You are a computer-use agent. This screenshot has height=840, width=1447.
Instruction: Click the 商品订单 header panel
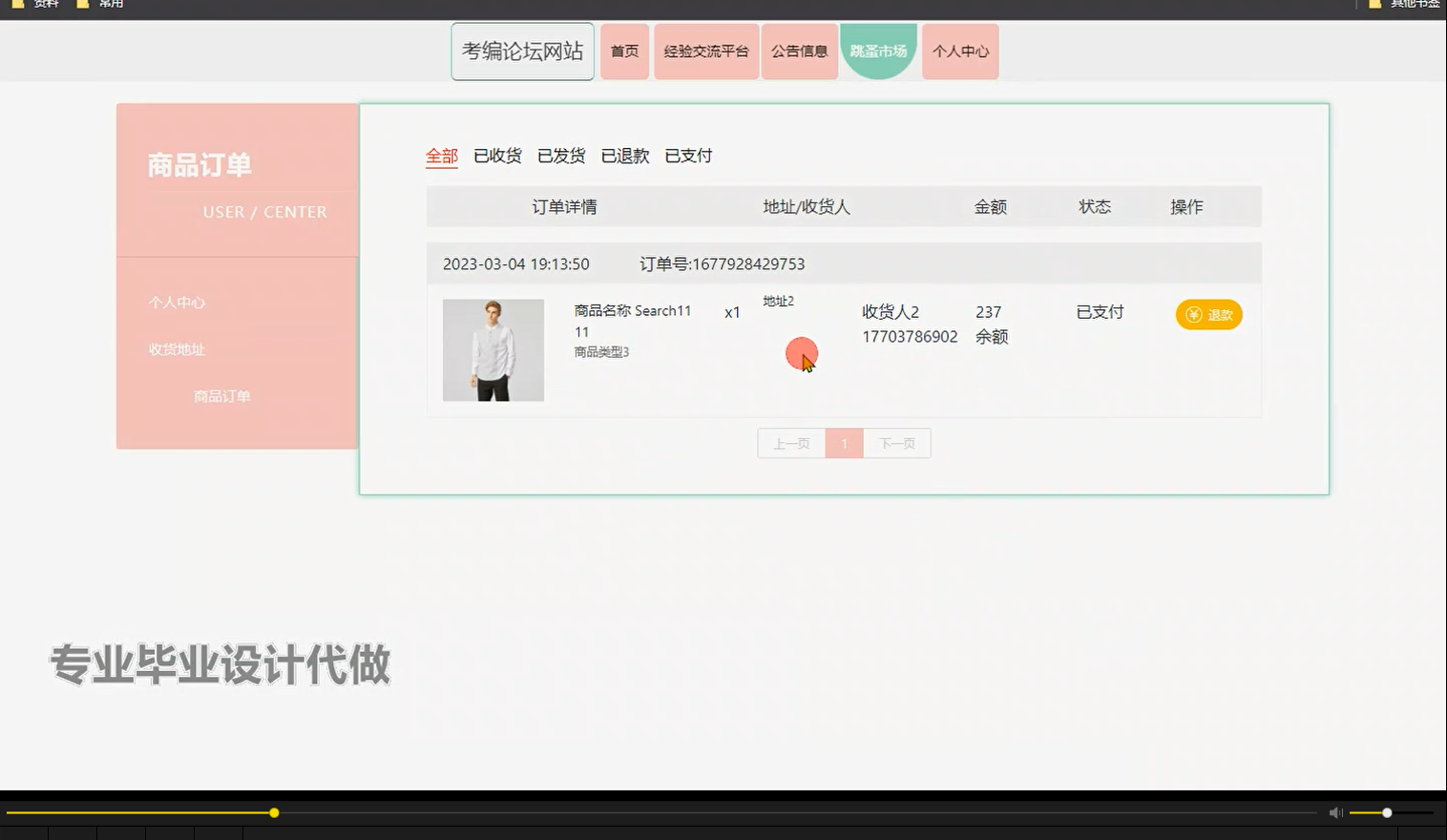[x=199, y=164]
